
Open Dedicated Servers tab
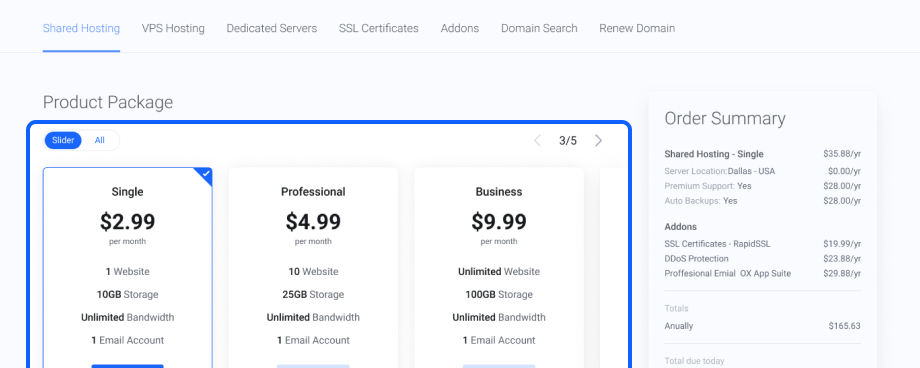272,28
